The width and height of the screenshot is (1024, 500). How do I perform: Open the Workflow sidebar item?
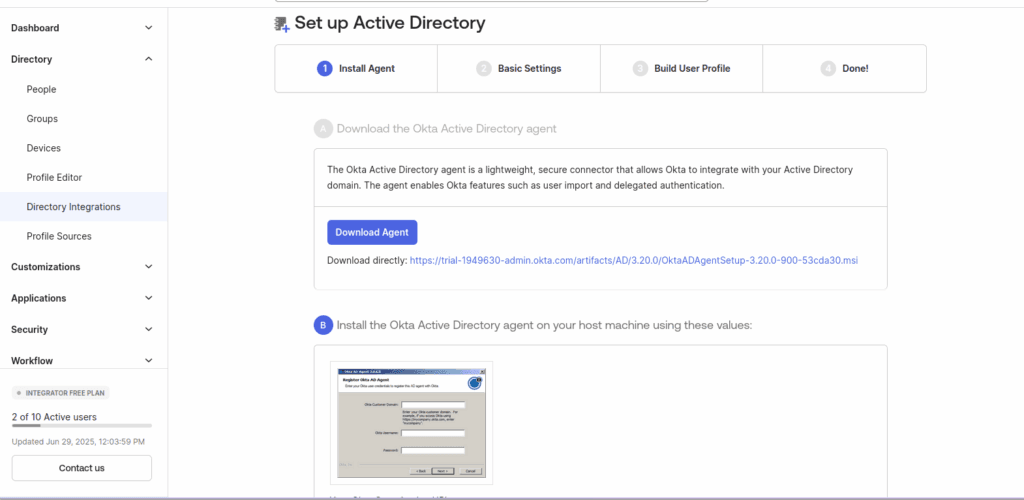click(x=32, y=361)
